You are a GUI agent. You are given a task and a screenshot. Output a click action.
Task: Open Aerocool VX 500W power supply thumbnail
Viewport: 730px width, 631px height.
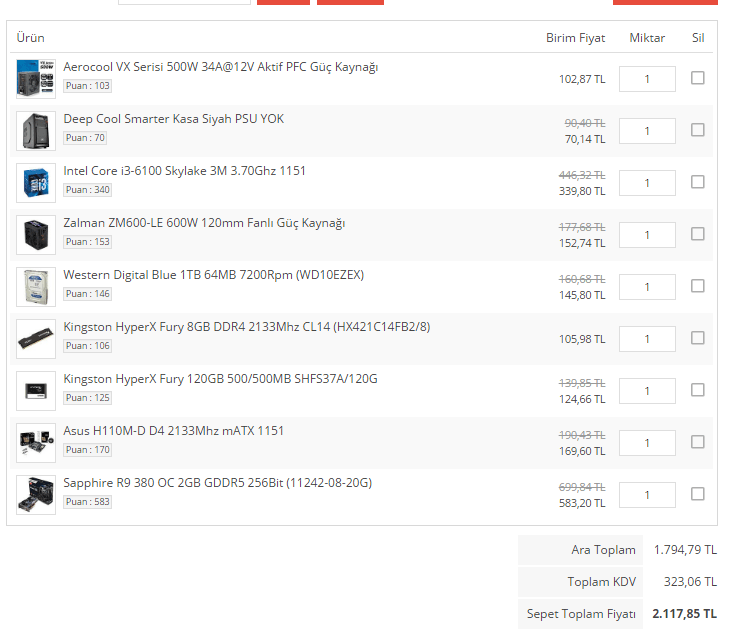36,79
